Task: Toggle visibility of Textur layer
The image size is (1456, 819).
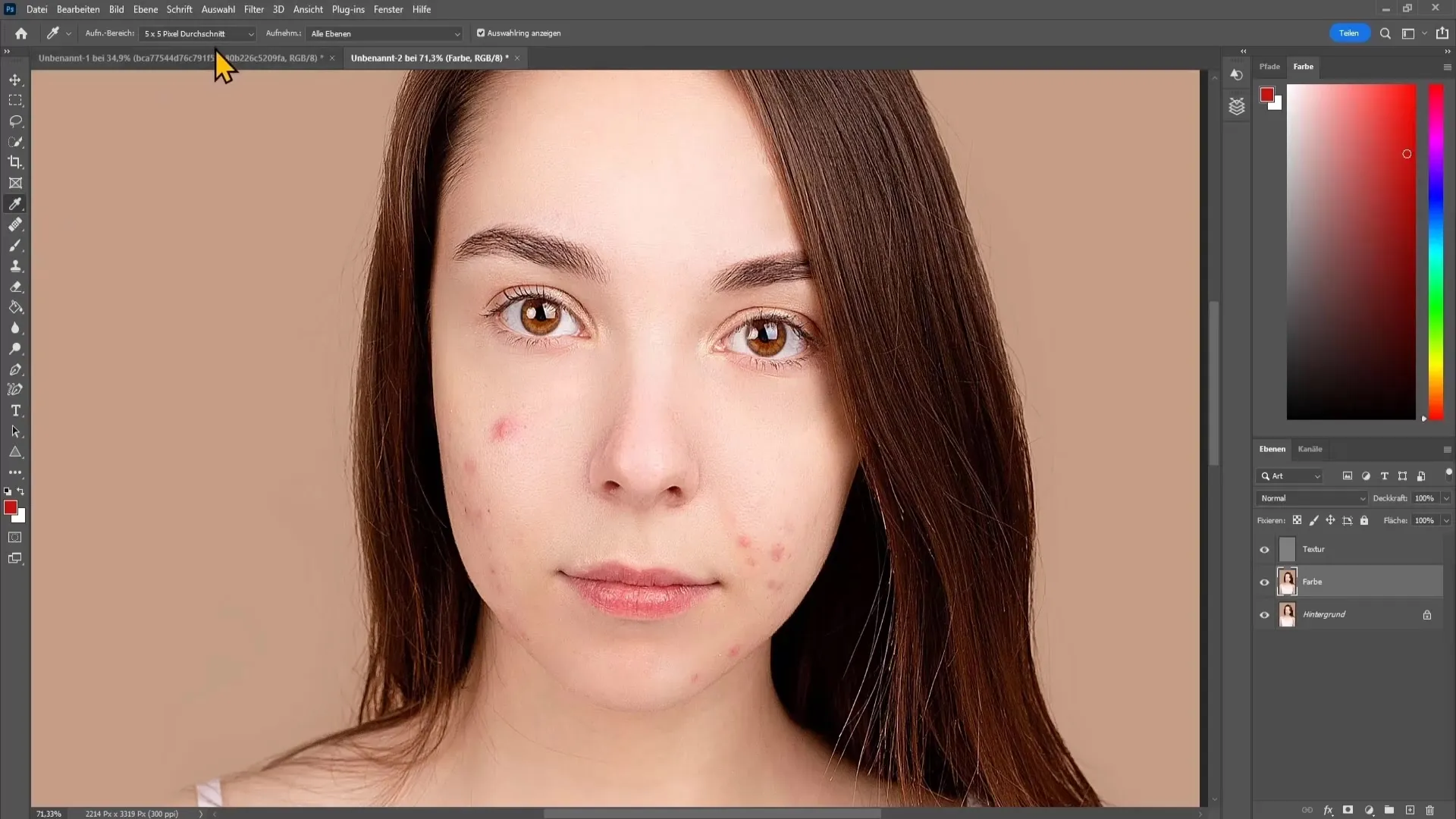Action: tap(1263, 549)
